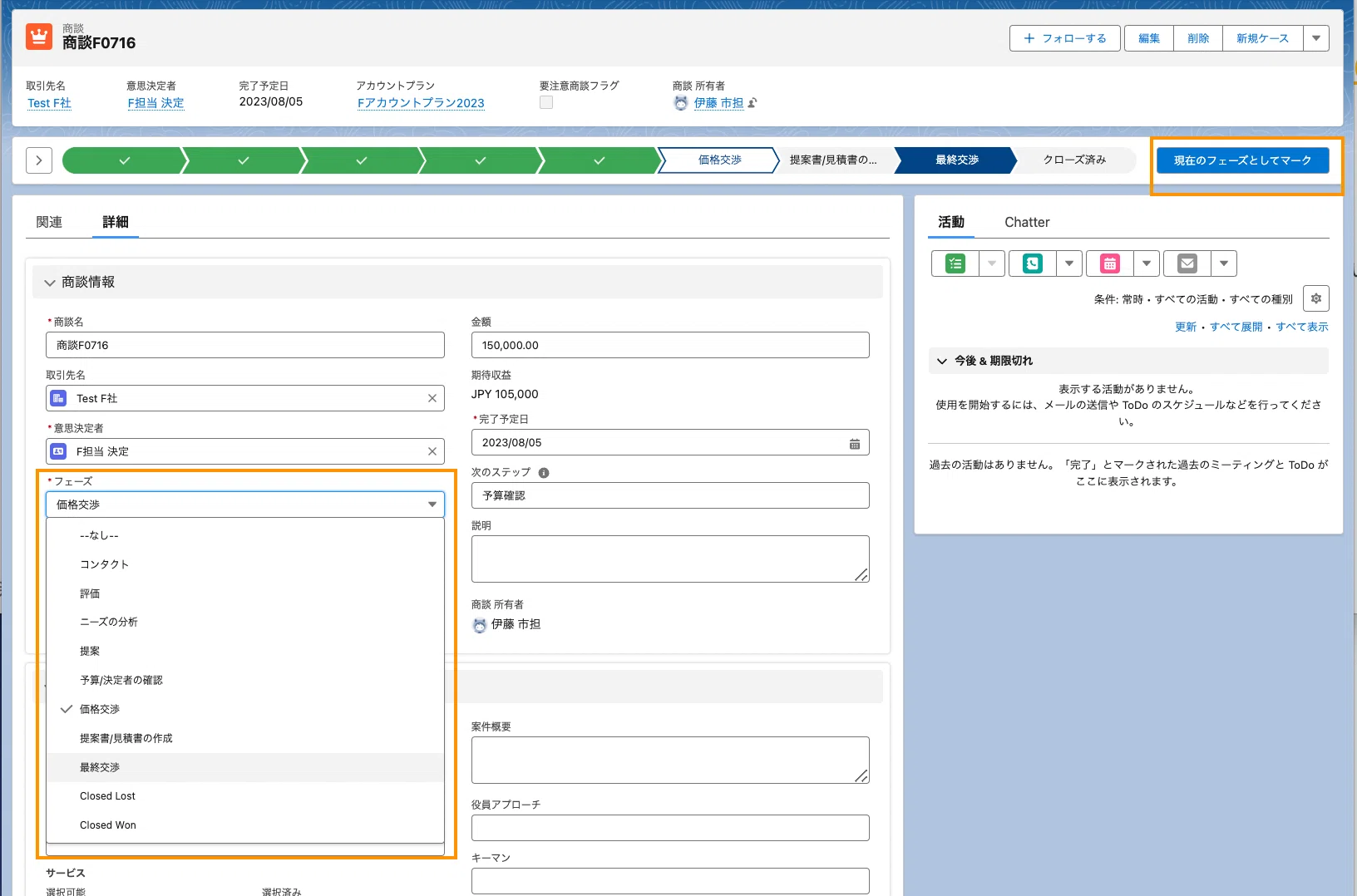Open the フェーズ picklist combo box

pos(245,505)
